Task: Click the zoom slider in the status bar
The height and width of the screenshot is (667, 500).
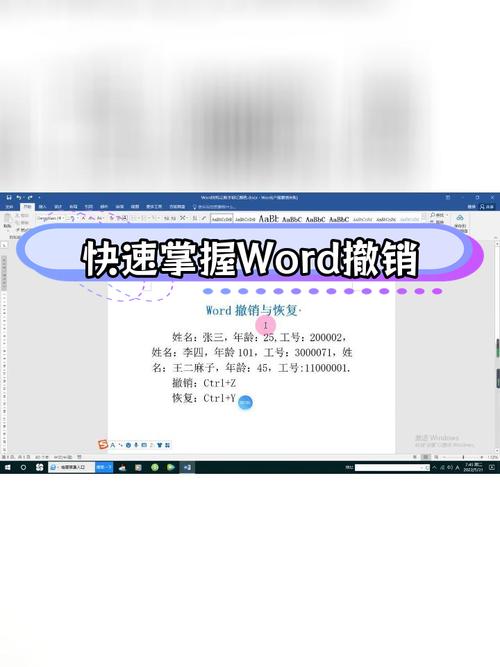Action: (463, 457)
